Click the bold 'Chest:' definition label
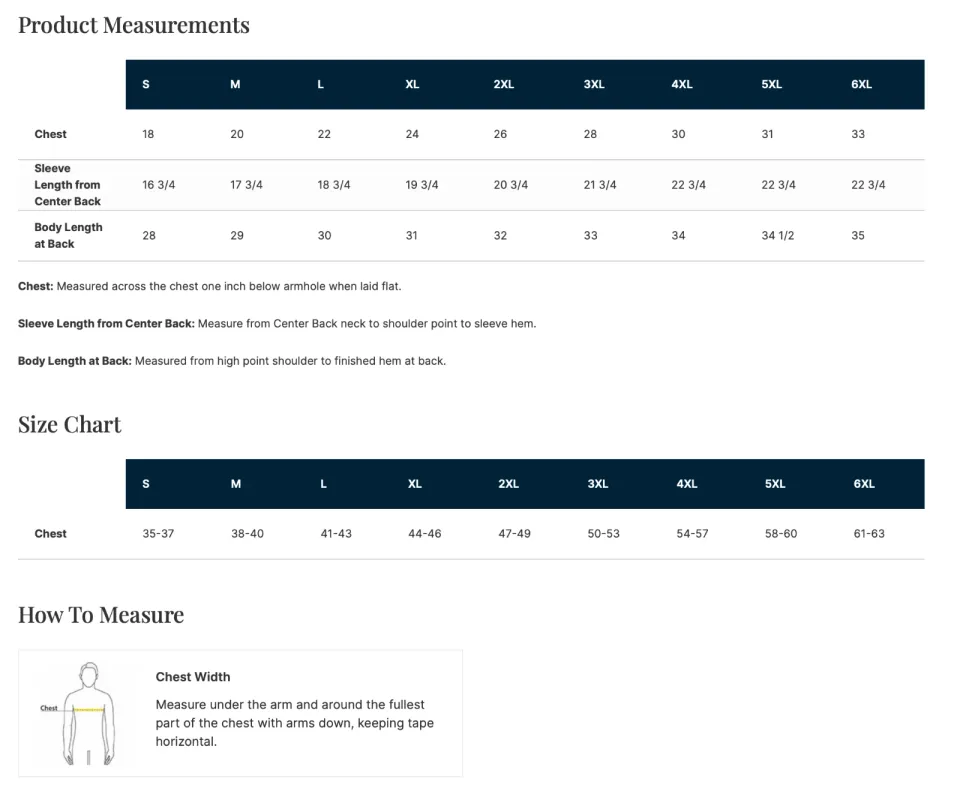 (36, 286)
